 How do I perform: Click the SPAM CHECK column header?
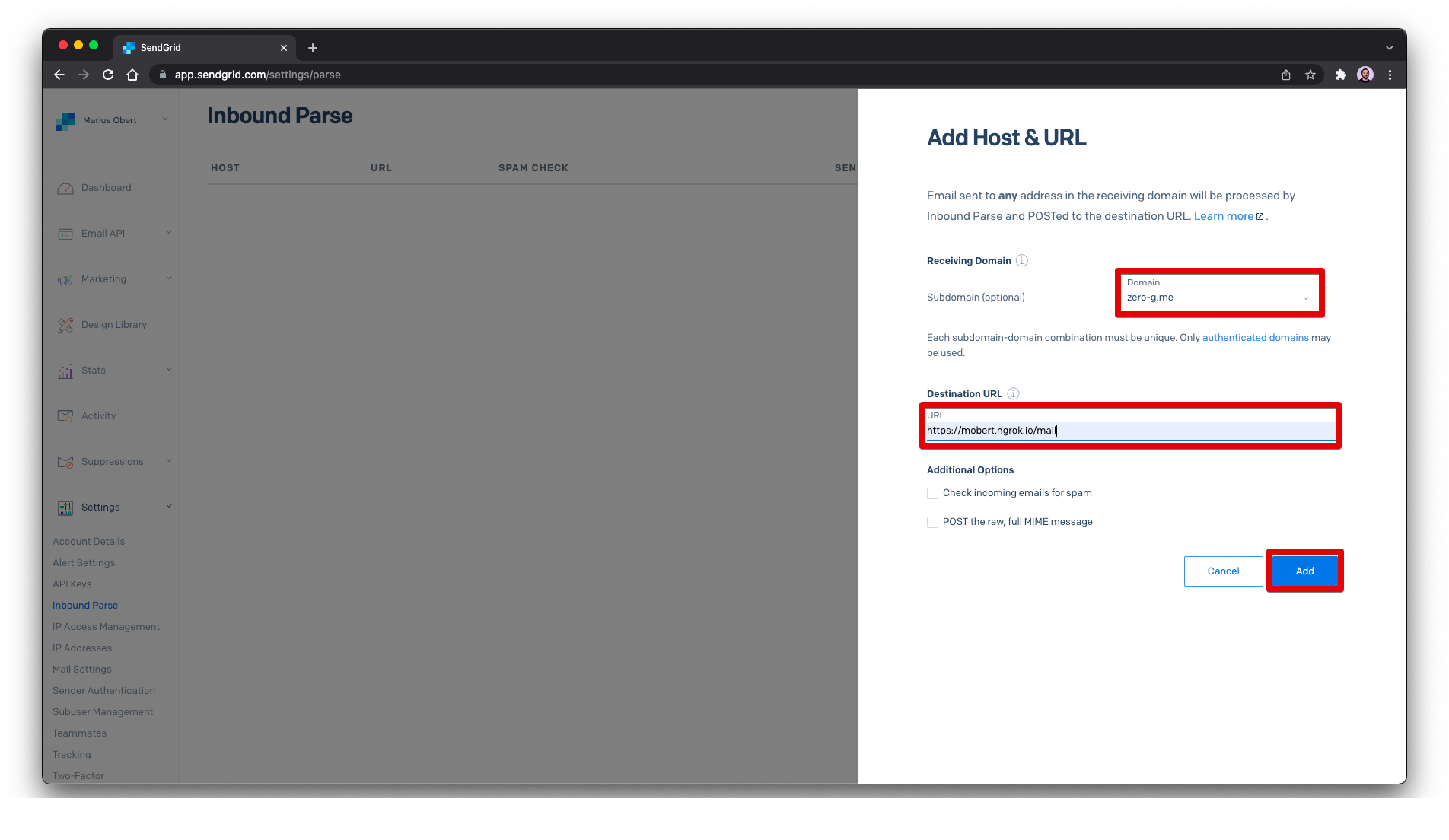pyautogui.click(x=533, y=168)
